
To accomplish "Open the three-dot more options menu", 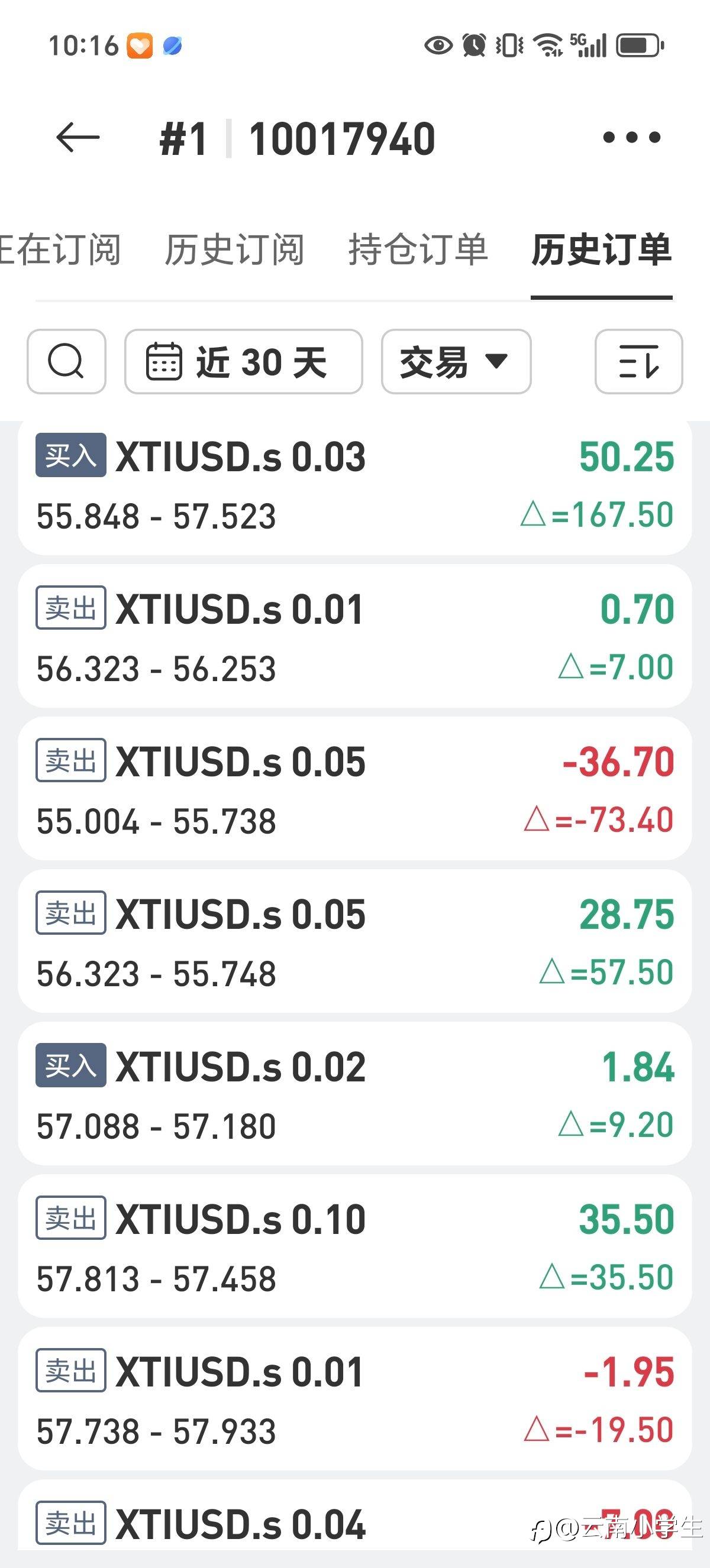I will (631, 138).
